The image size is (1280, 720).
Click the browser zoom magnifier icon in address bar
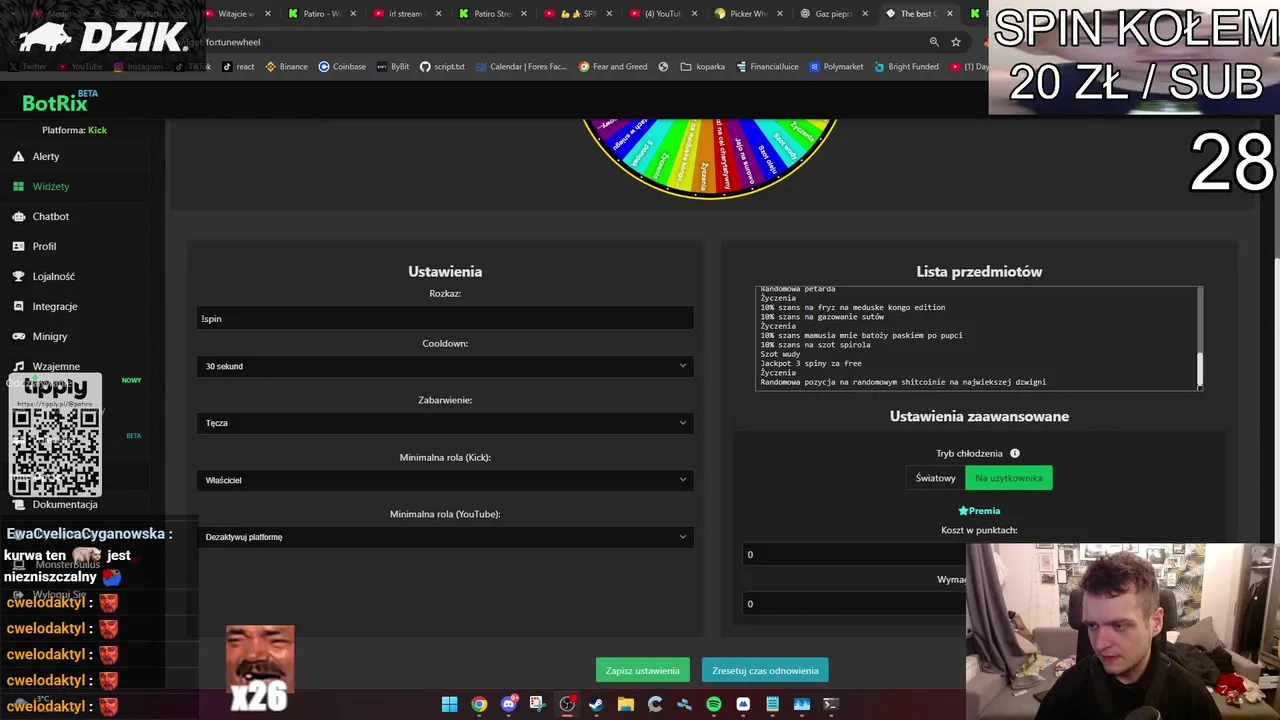(x=934, y=42)
